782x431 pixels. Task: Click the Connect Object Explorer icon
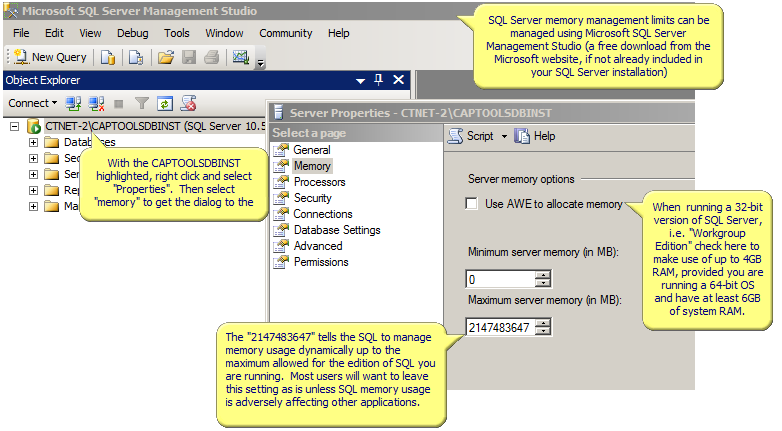73,103
